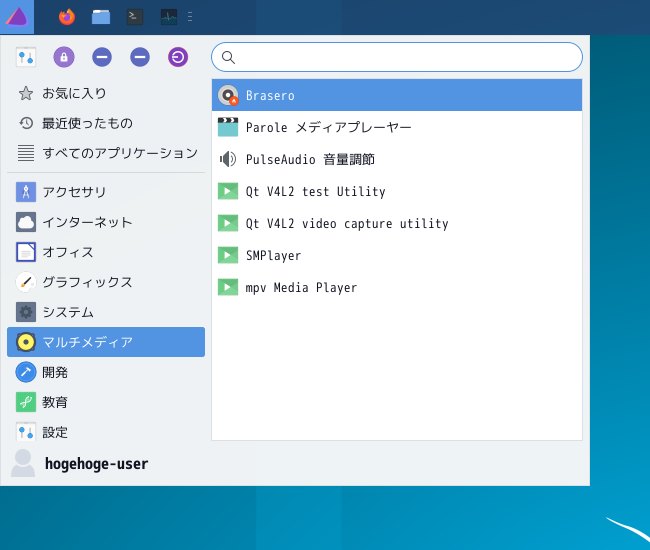Click the mpv Media Player icon
650x550 pixels.
(228, 287)
